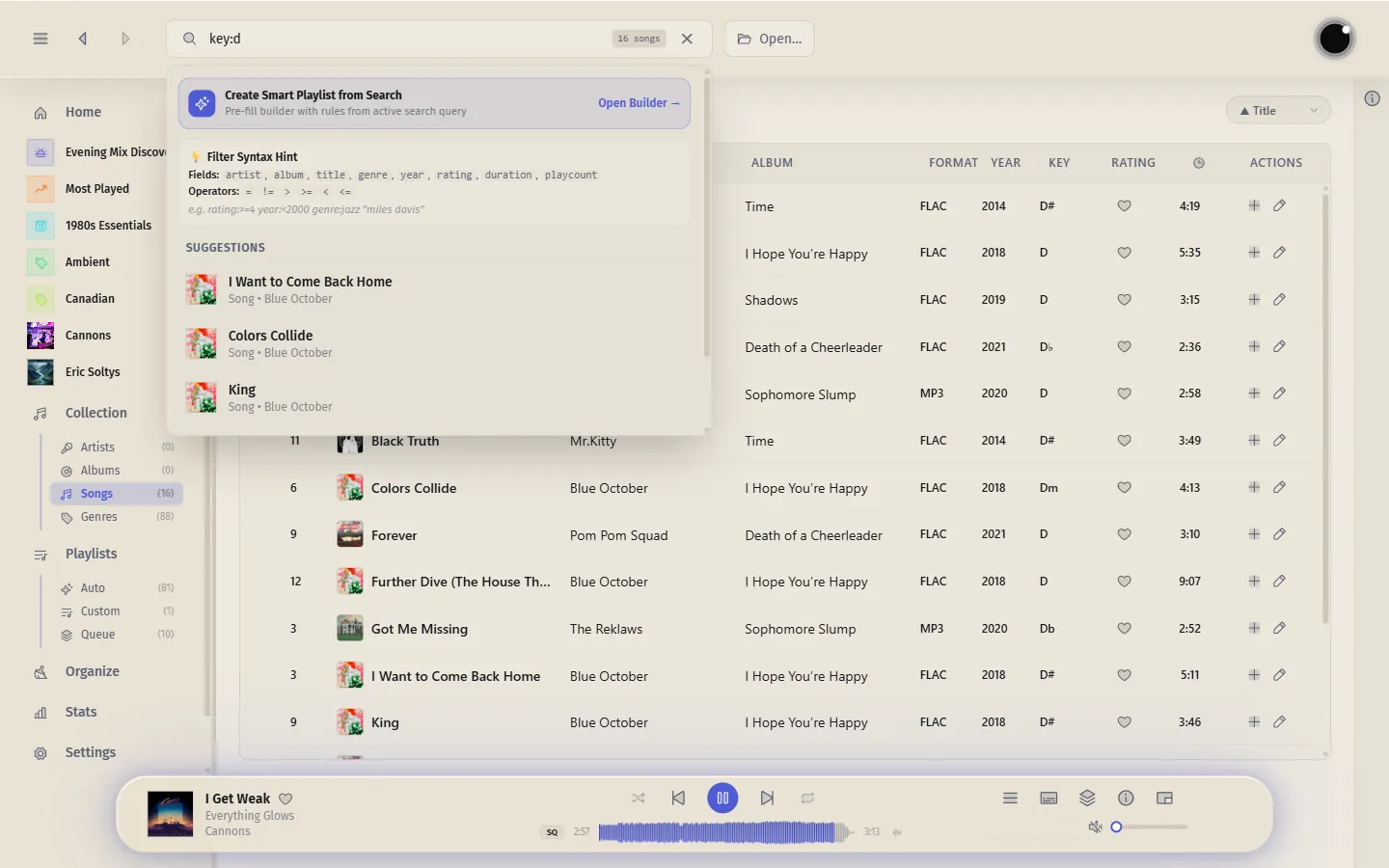This screenshot has height=868, width=1389.
Task: Open the mini player icon
Action: coord(1164,799)
